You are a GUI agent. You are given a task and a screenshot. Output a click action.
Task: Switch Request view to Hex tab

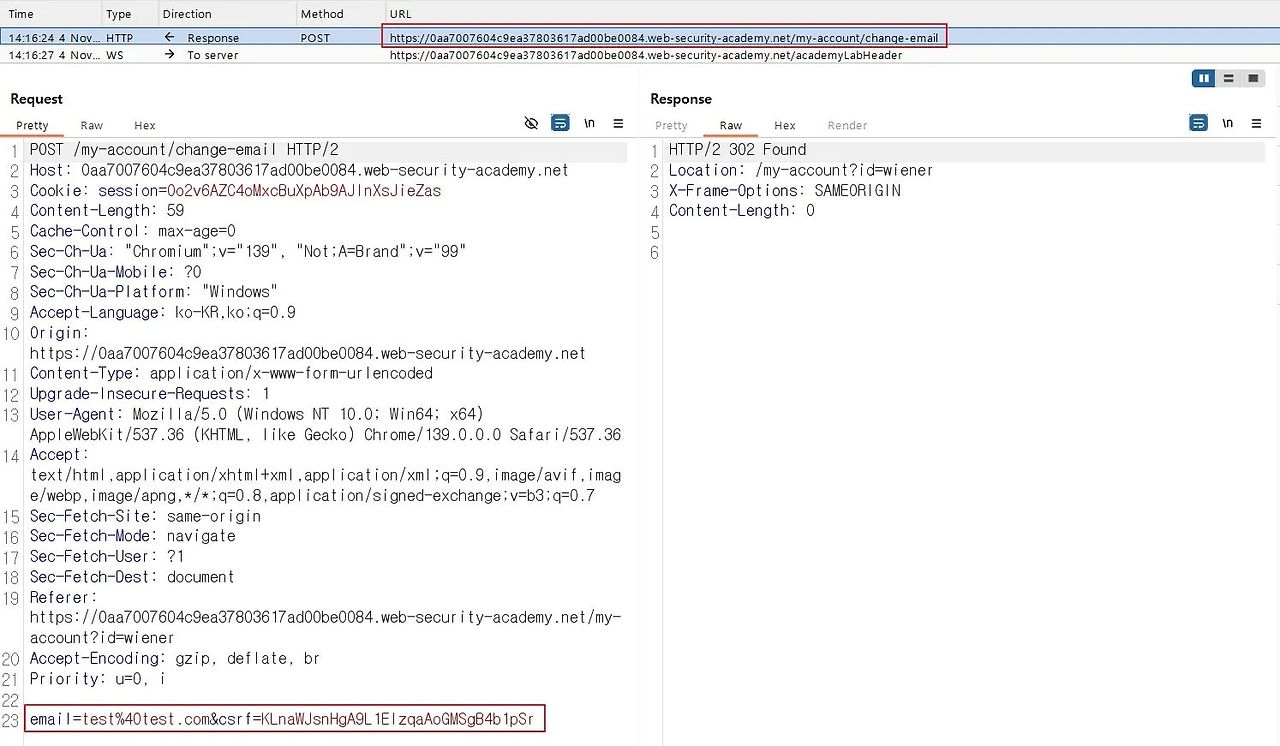pos(145,125)
